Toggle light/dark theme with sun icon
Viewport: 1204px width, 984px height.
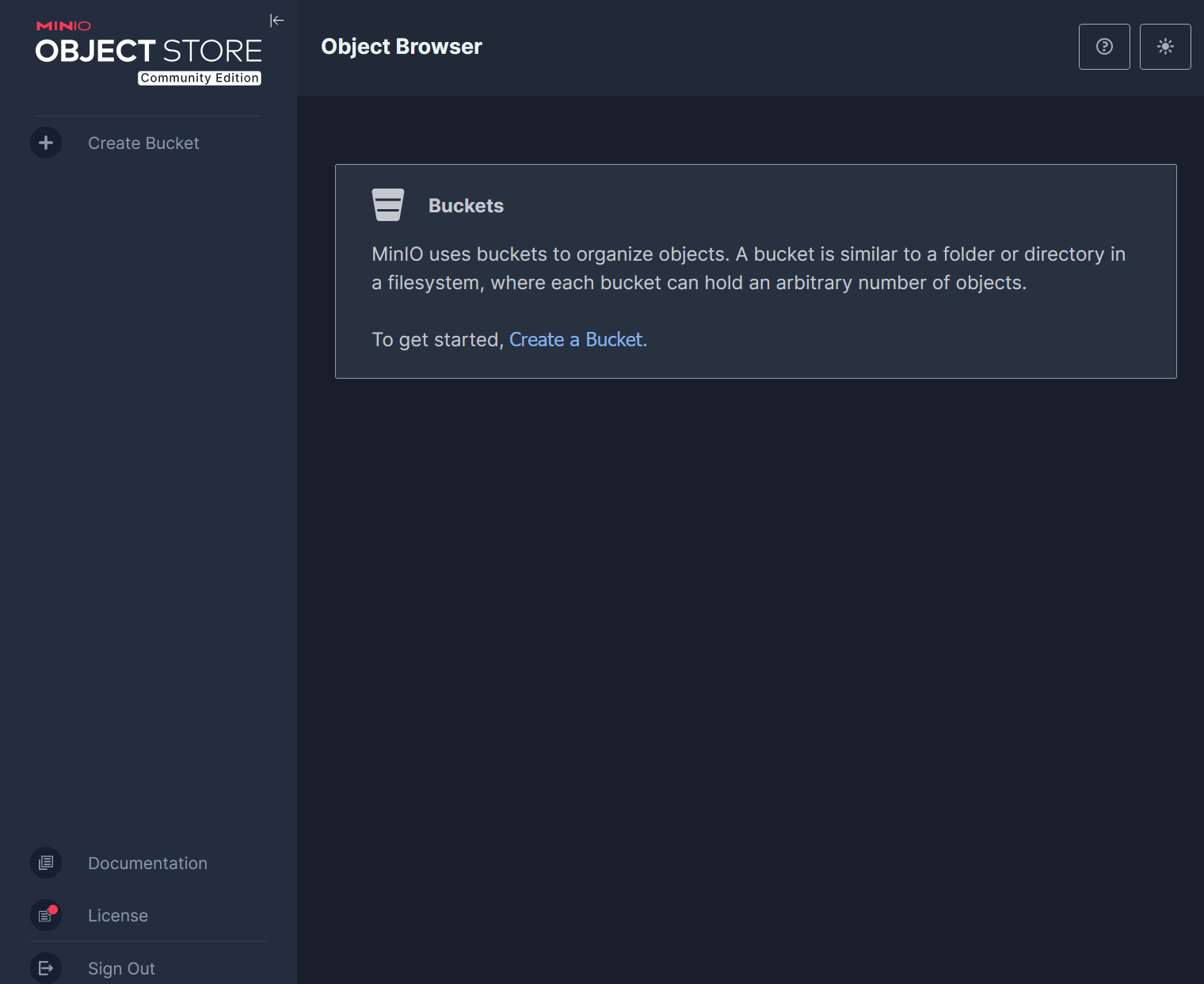[x=1164, y=47]
